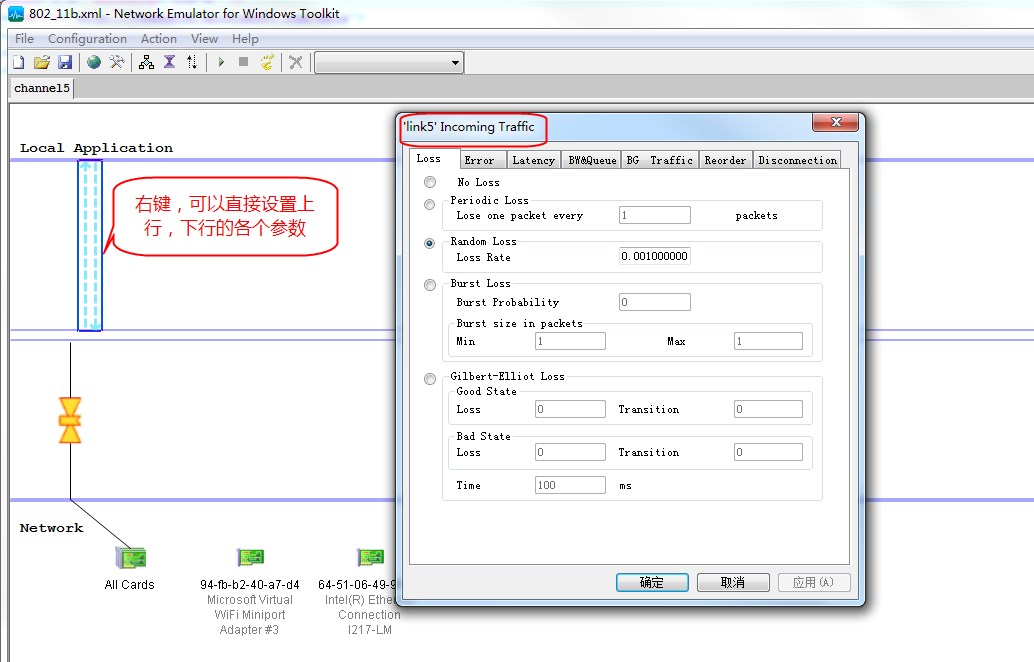Save the current 802_11b.xml configuration
The width and height of the screenshot is (1034, 662).
tap(64, 61)
